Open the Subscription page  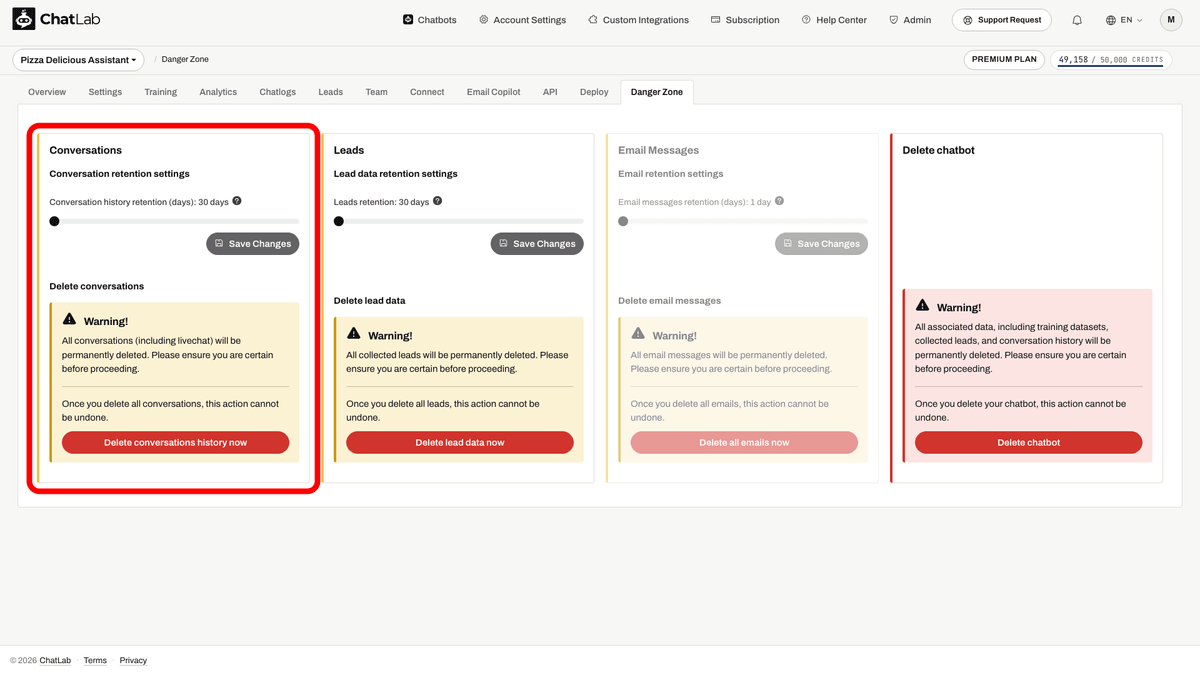[745, 20]
